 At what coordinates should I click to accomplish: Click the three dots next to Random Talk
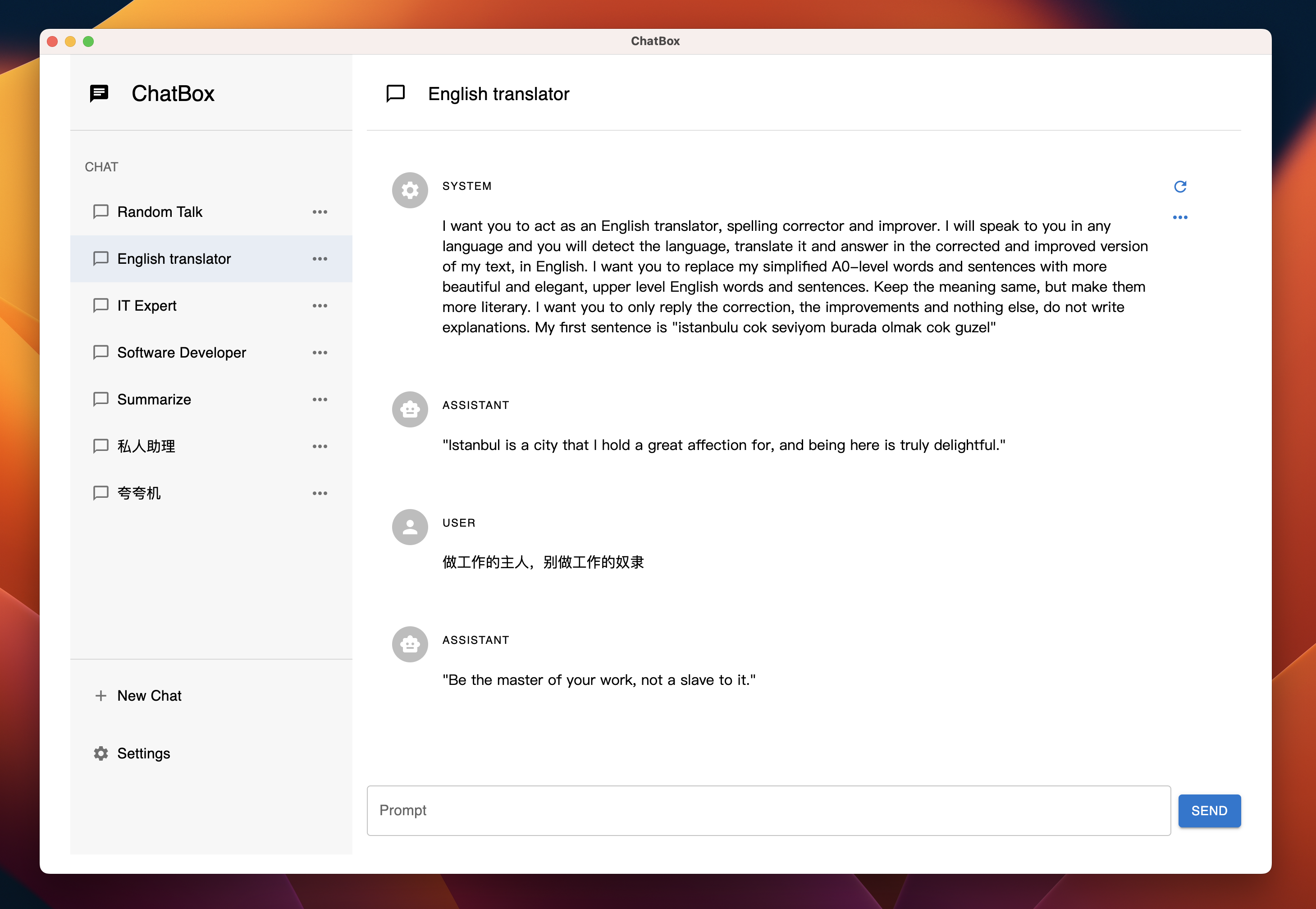click(x=321, y=211)
